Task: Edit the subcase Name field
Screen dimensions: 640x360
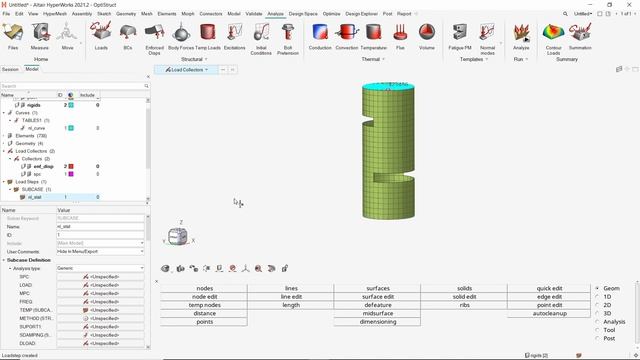Action: pos(100,227)
